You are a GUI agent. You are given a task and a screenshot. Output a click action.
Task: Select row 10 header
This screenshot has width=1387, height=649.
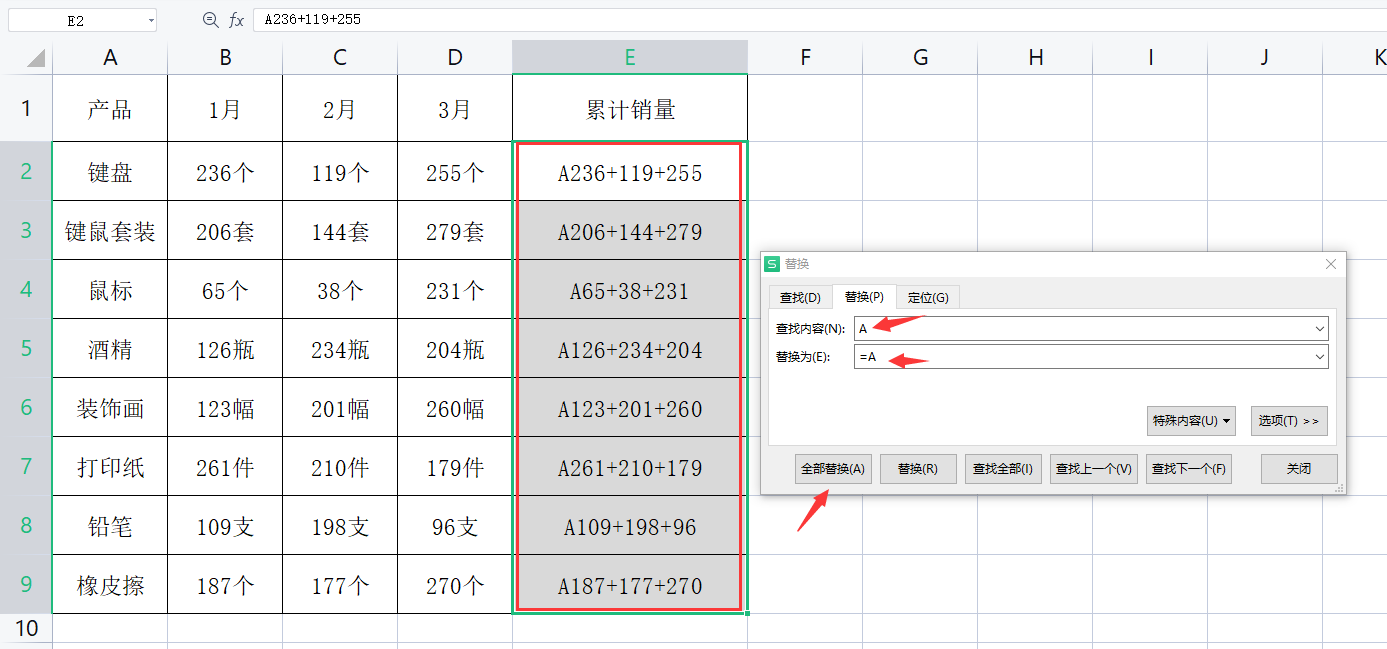26,628
